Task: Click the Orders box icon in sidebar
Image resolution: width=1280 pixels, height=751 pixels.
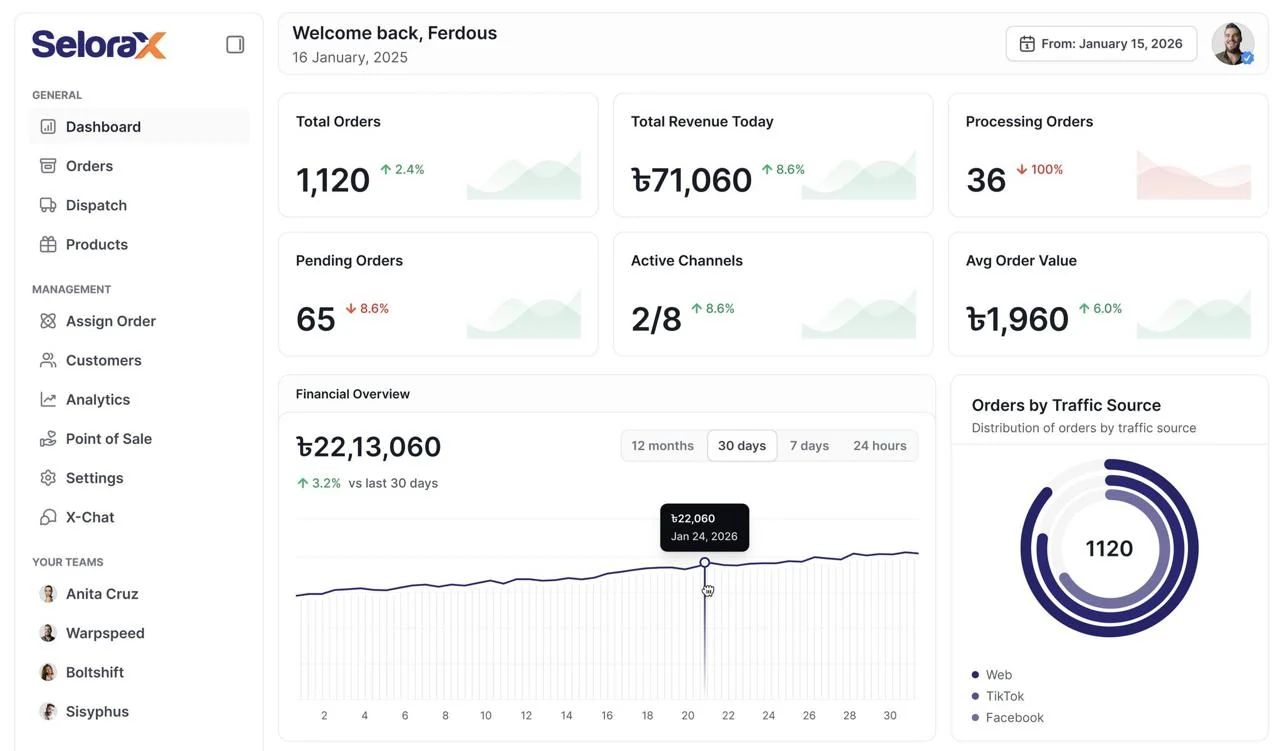Action: pyautogui.click(x=48, y=166)
